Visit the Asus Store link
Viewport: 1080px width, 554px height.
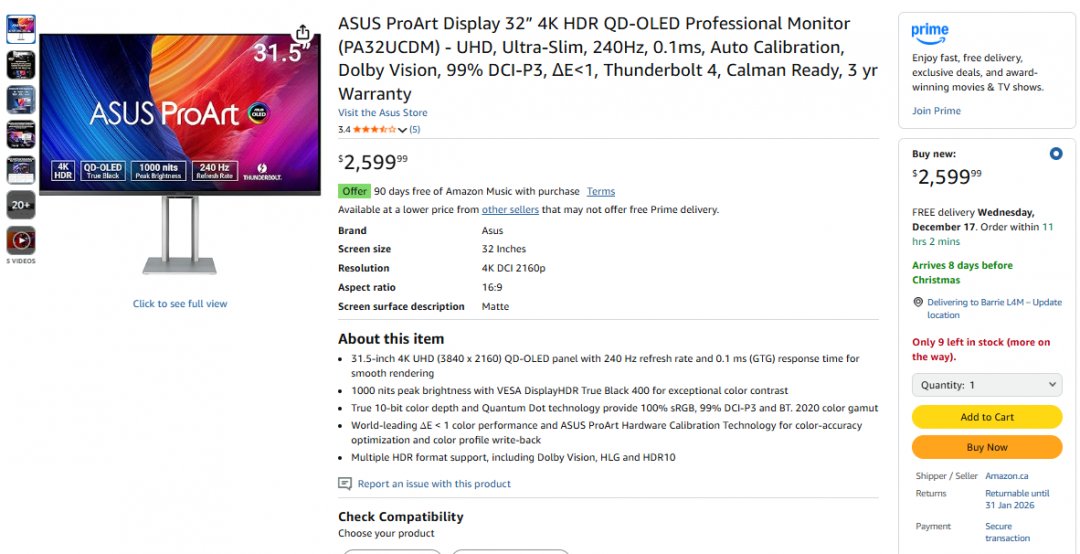tap(382, 113)
